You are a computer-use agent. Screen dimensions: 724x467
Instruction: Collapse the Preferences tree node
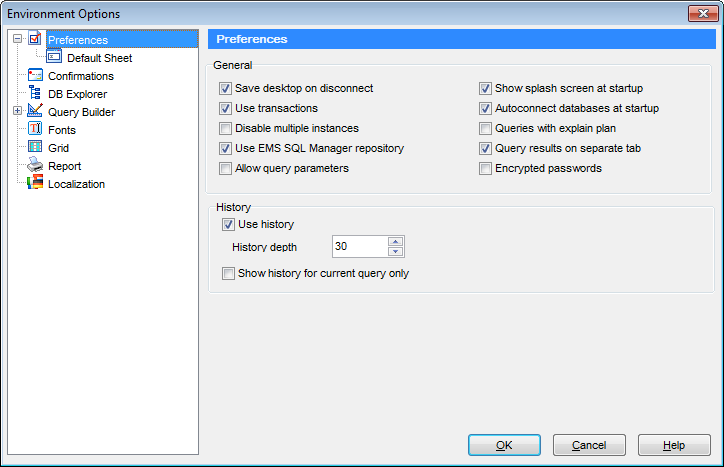point(17,40)
